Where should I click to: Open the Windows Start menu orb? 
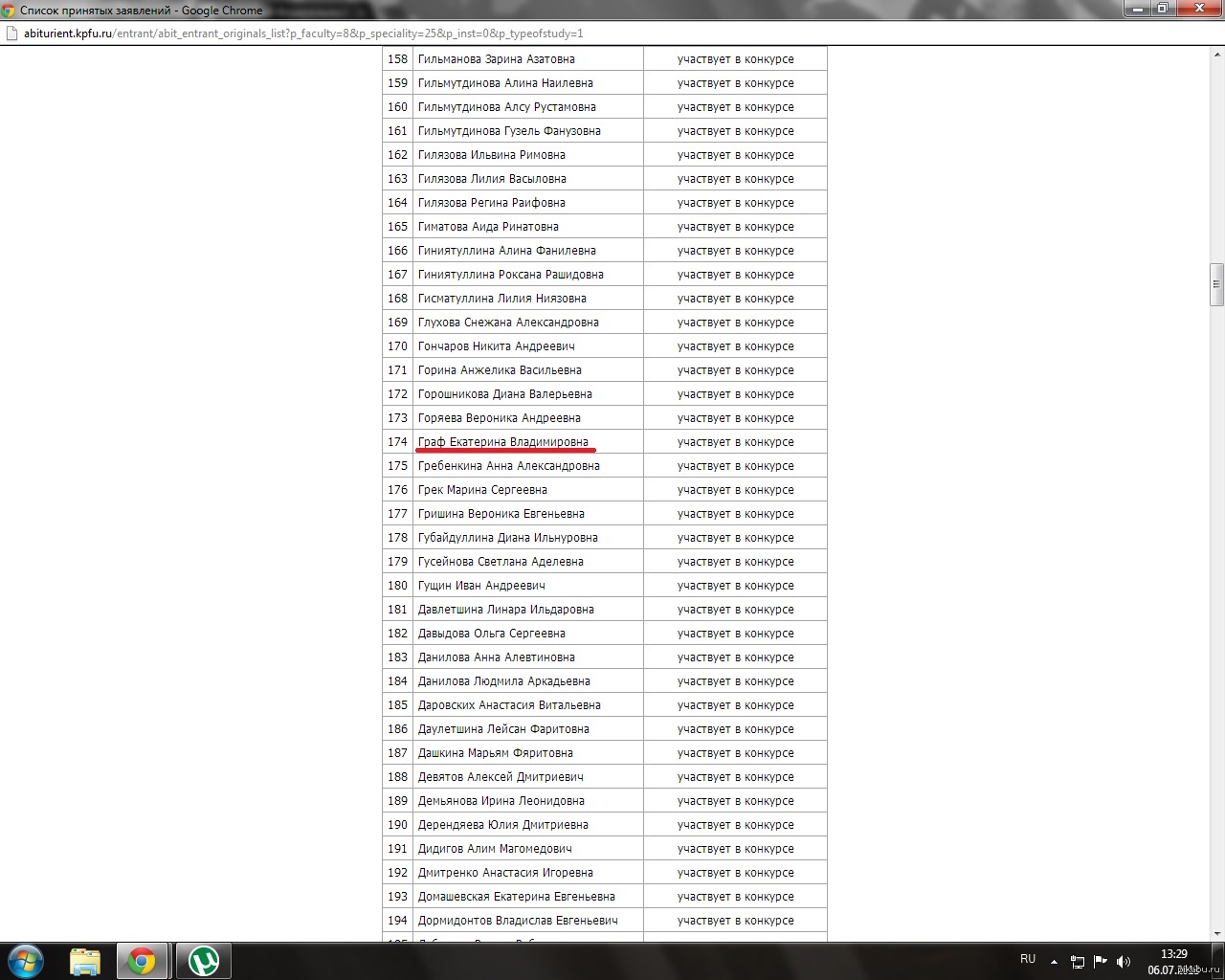26,961
